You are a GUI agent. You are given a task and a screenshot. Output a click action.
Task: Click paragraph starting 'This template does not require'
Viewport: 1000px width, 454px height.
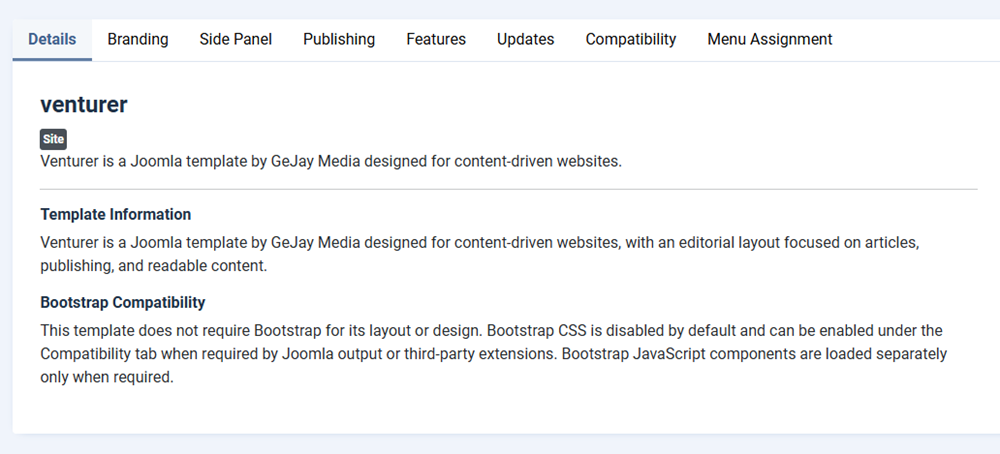(x=493, y=354)
